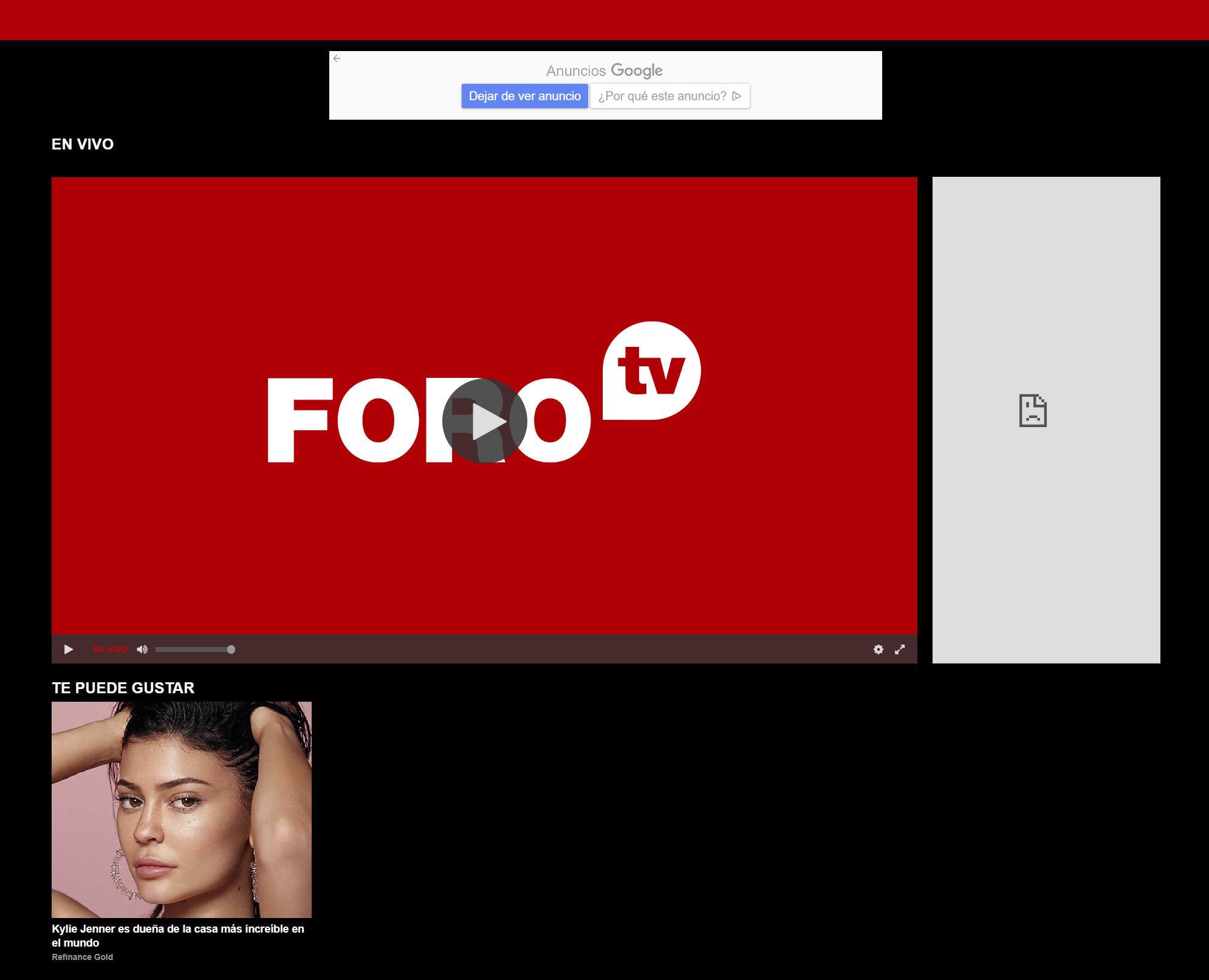The image size is (1209, 980).
Task: Click the Dejar de ver anuncio button
Action: (x=525, y=96)
